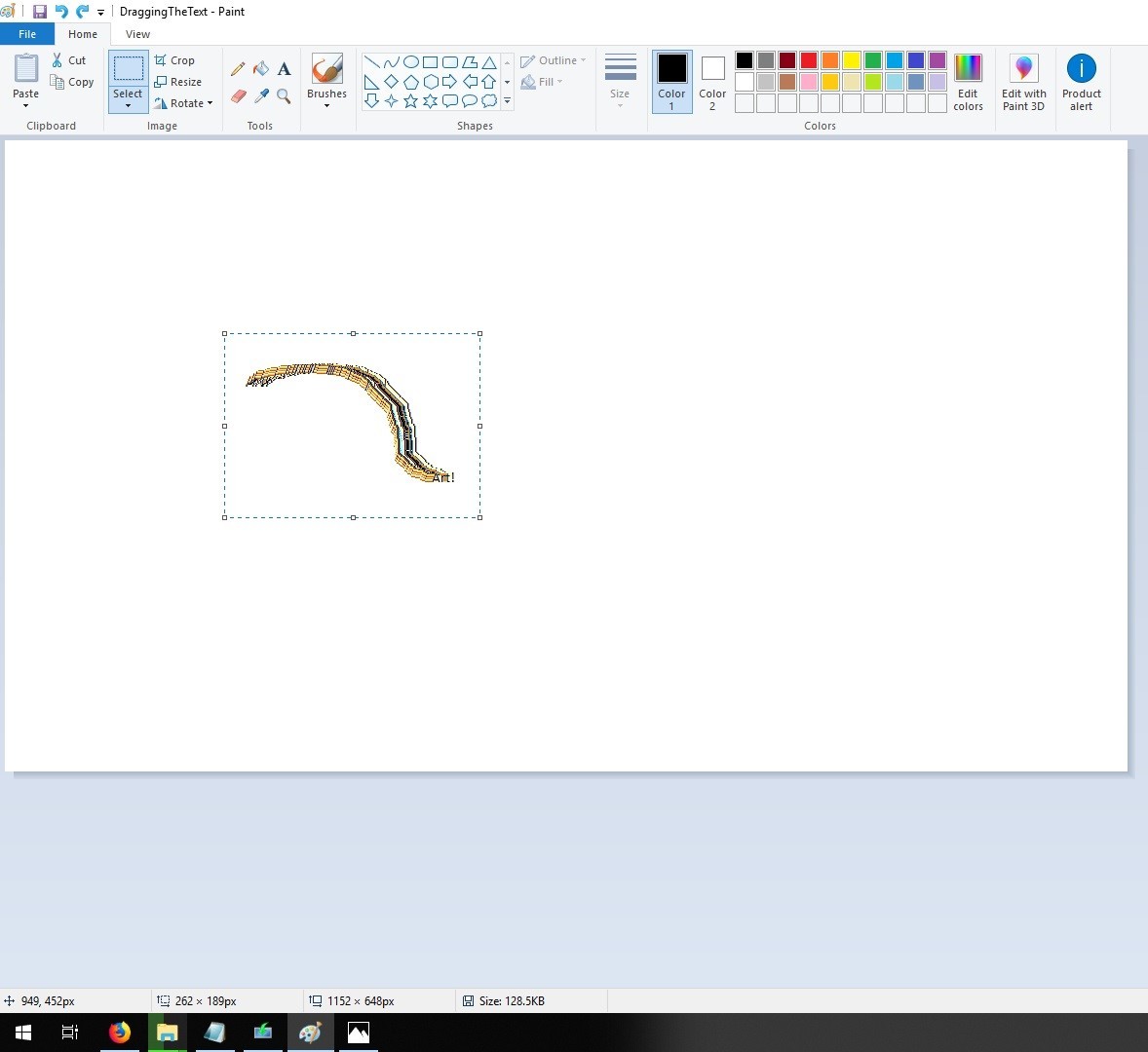Expand the Rotate dropdown
This screenshot has width=1148, height=1052.
point(210,103)
